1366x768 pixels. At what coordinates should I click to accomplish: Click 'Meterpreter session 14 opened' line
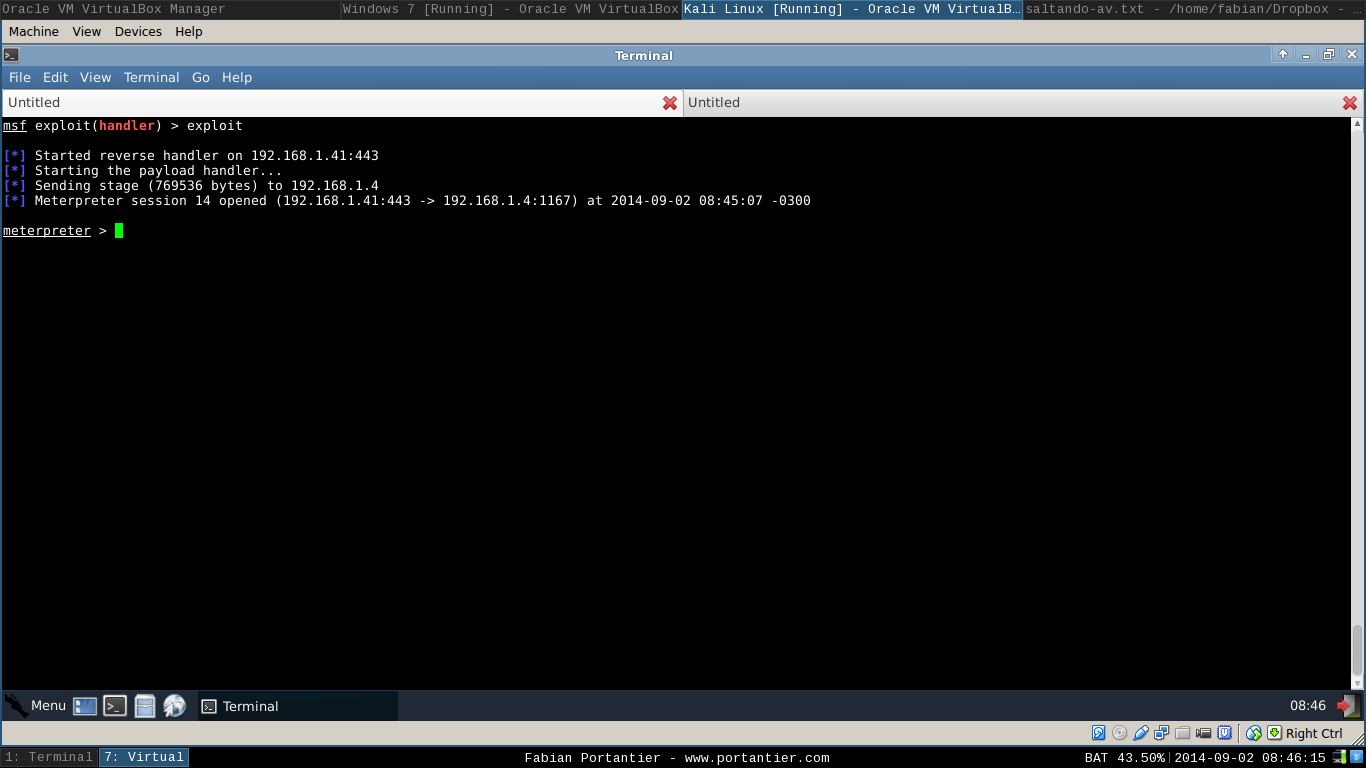407,201
